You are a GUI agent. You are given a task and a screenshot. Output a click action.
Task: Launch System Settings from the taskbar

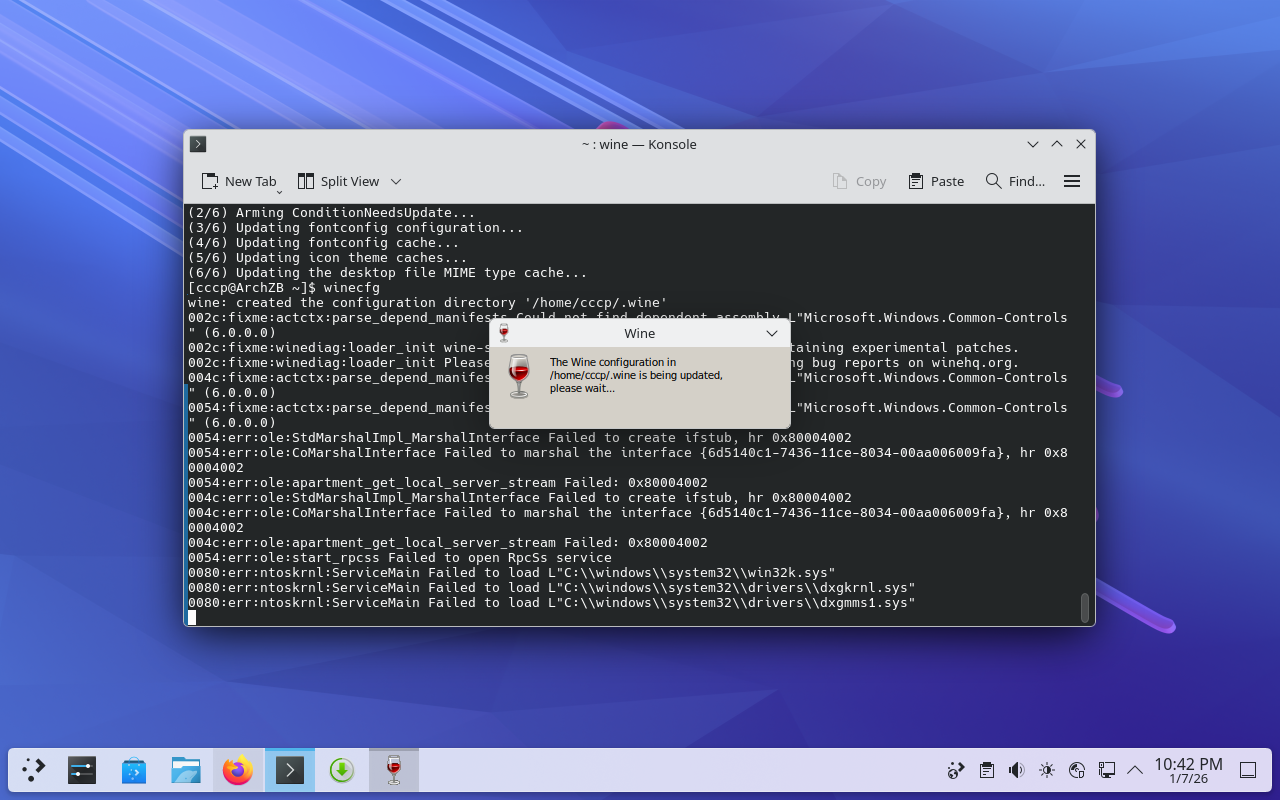click(x=82, y=770)
